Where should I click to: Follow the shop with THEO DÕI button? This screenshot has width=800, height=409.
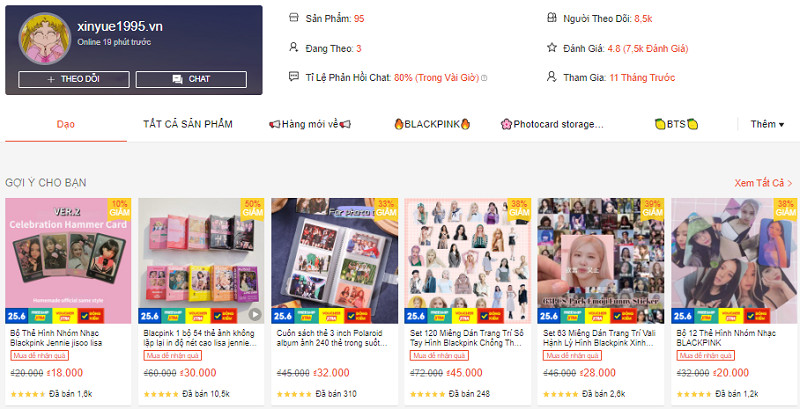(74, 79)
